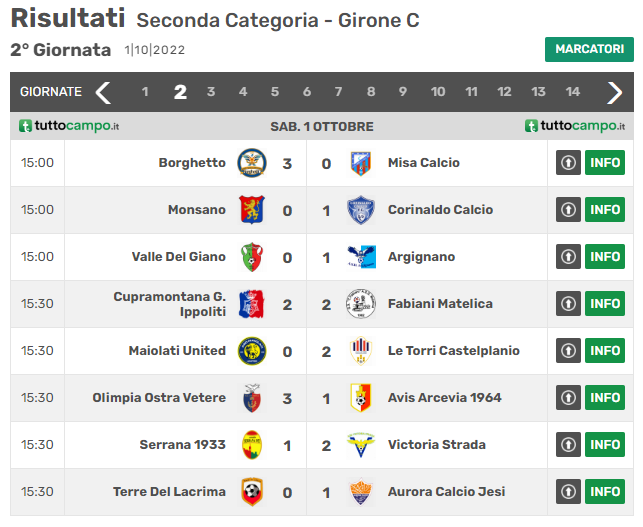The height and width of the screenshot is (527, 643).
Task: Click the left tuttocampo.it logo
Action: click(x=69, y=126)
